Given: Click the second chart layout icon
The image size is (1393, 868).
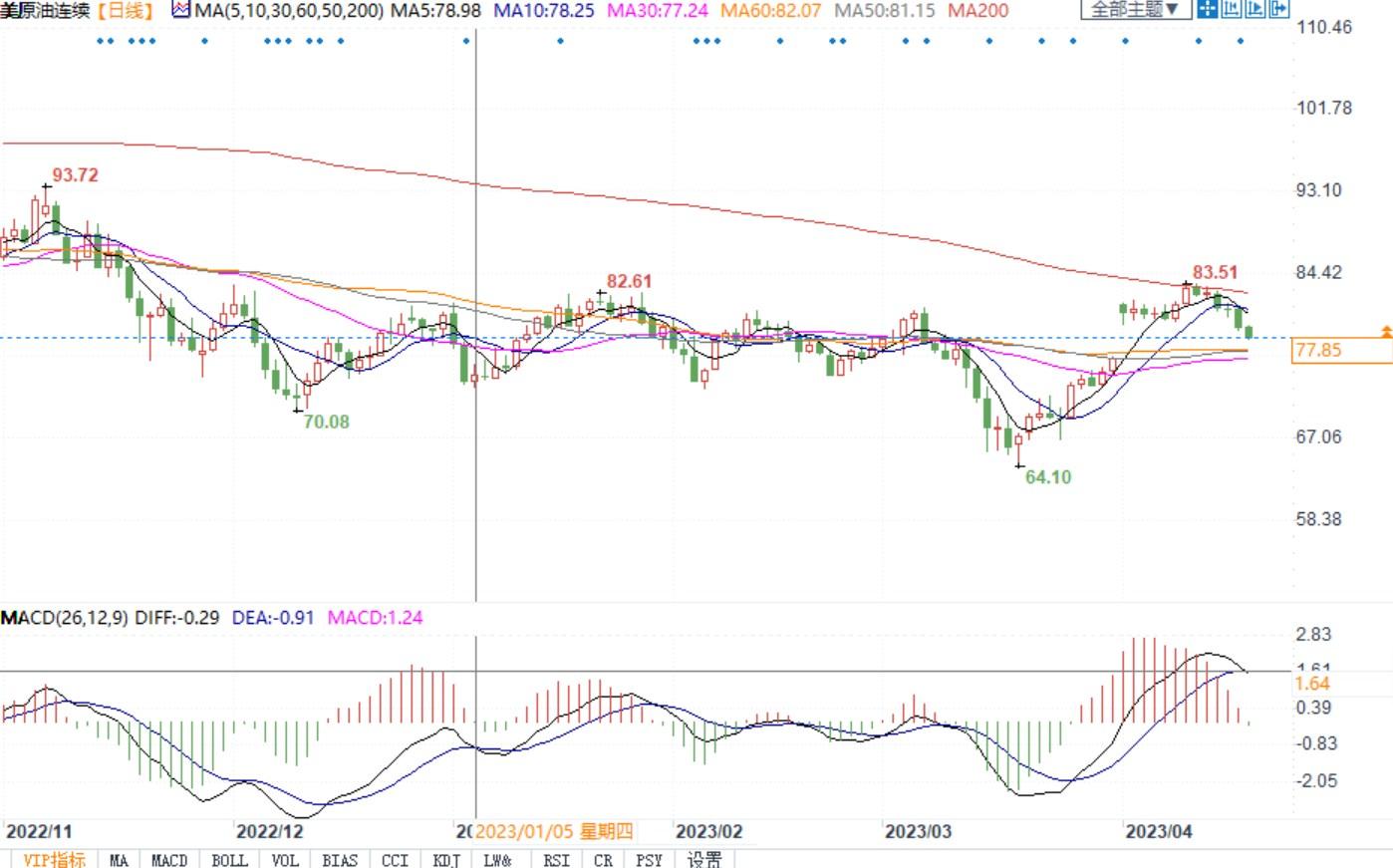Looking at the screenshot, I should coord(1231,10).
